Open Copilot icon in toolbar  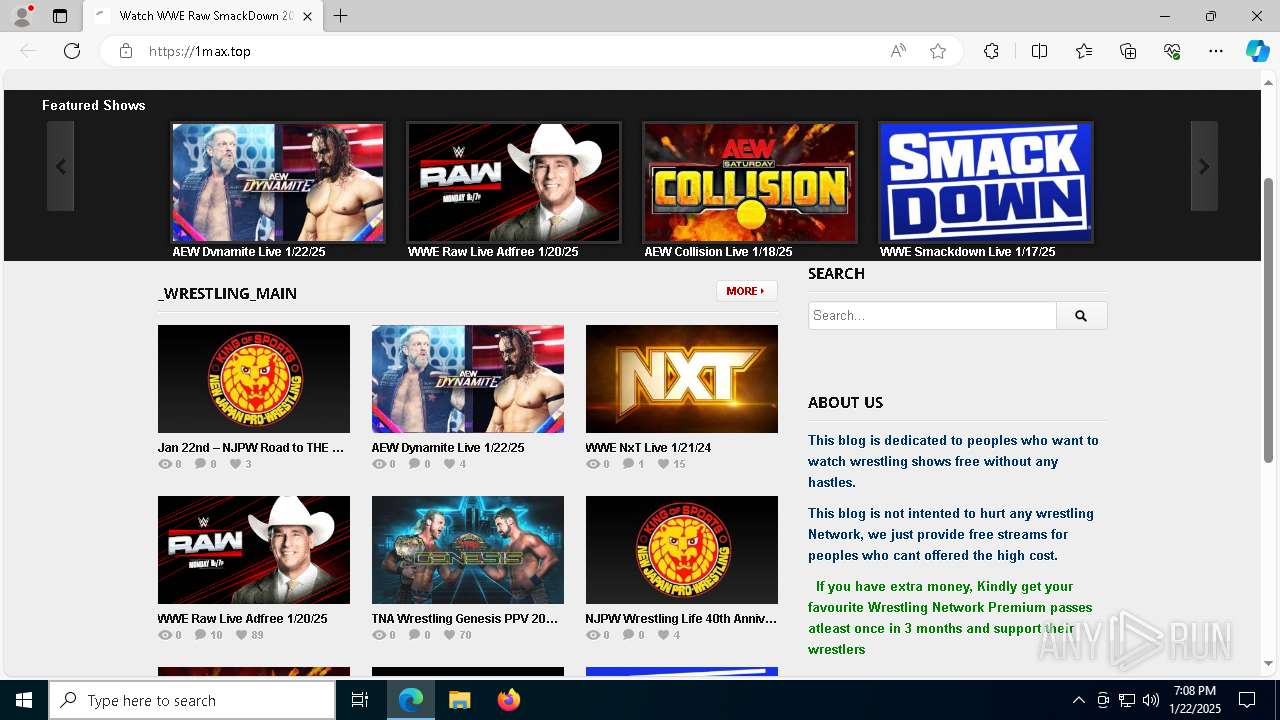1257,51
